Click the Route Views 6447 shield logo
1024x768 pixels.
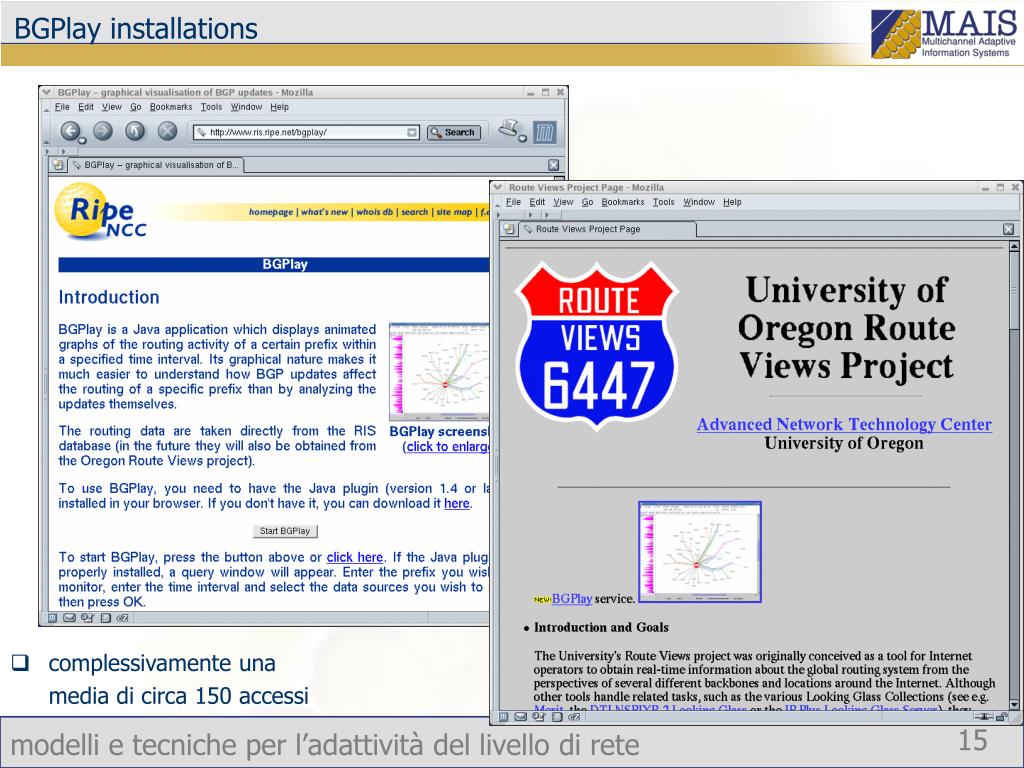[x=598, y=345]
